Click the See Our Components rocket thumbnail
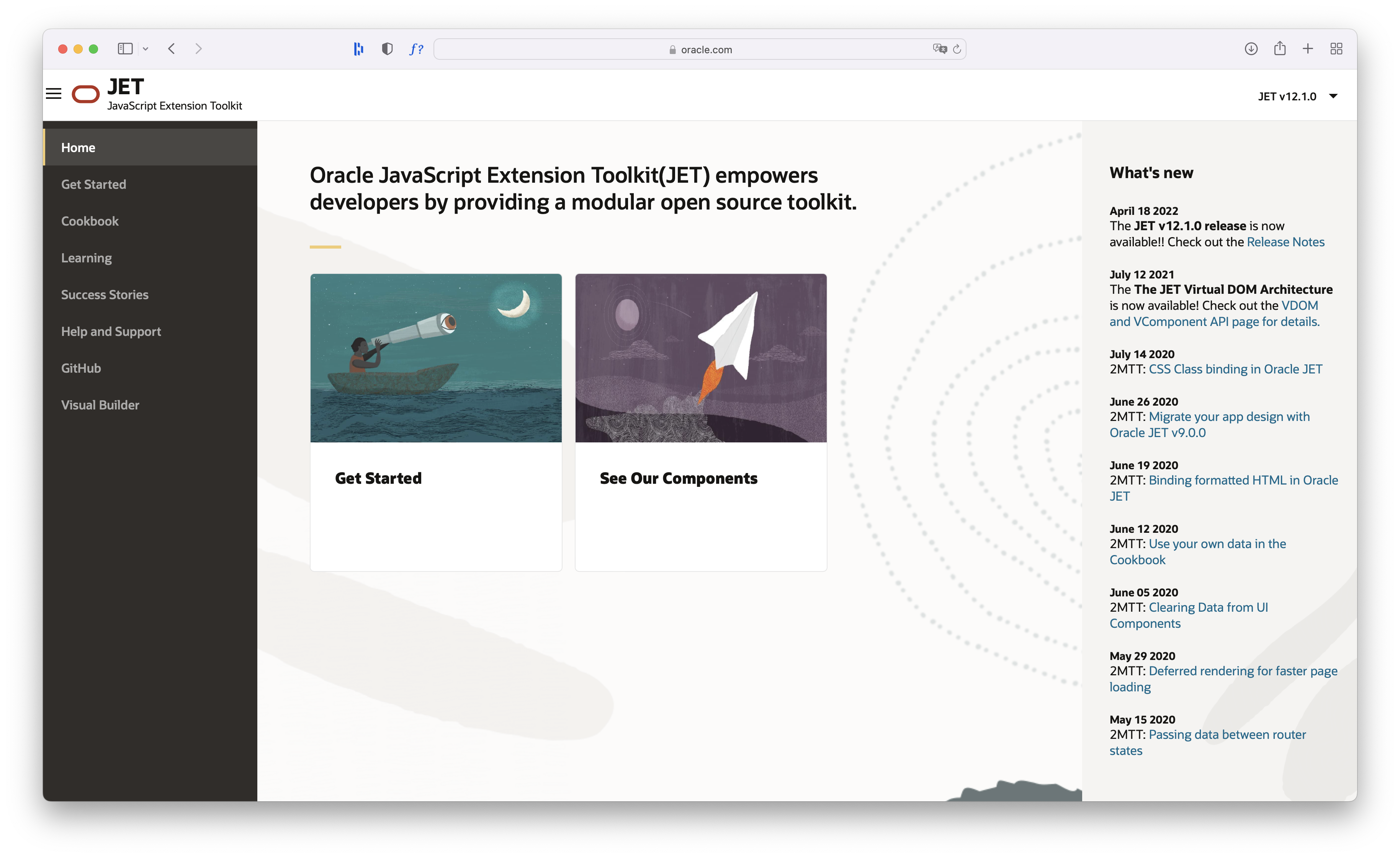Viewport: 1400px width, 858px height. pos(700,358)
